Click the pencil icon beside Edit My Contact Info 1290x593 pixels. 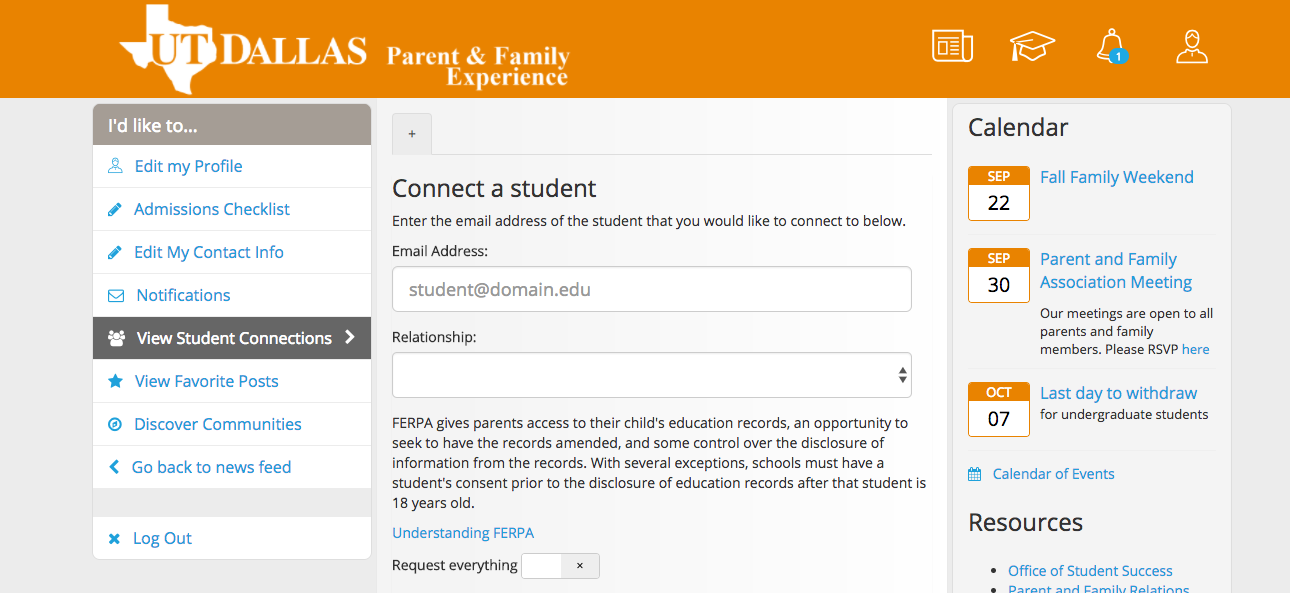(x=115, y=252)
